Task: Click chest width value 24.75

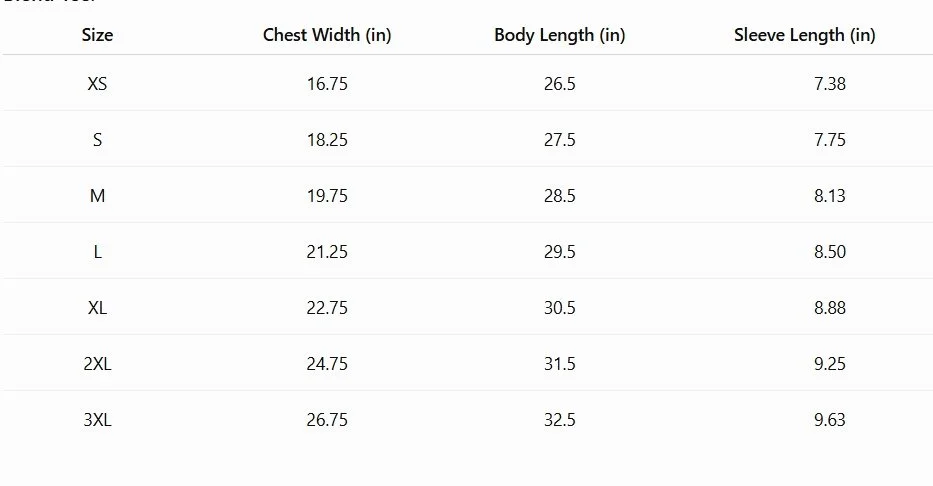Action: coord(327,363)
